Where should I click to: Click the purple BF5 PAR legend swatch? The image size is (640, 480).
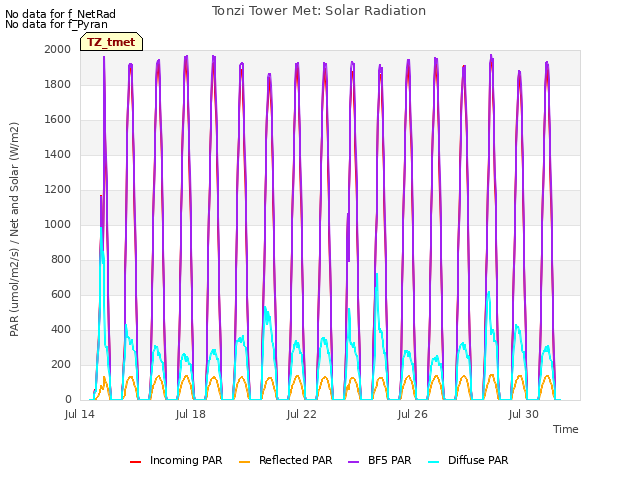tap(353, 462)
